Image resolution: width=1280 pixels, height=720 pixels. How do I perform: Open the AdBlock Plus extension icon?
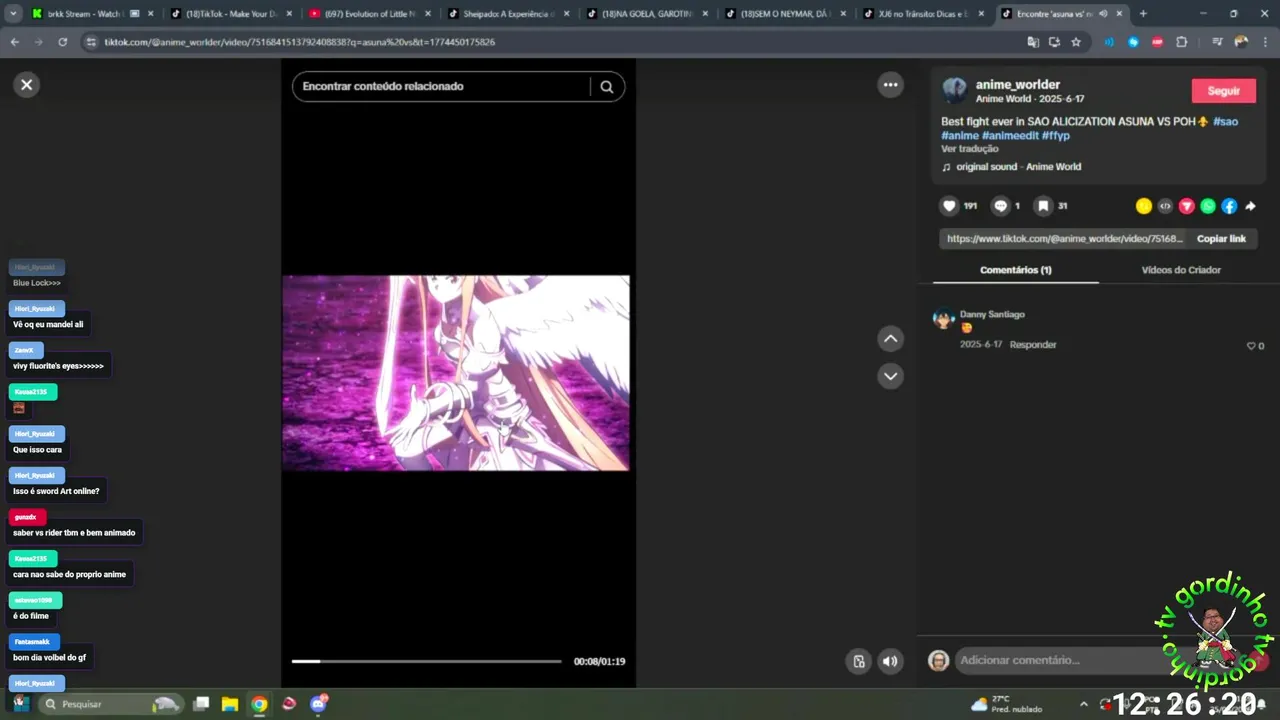(1157, 42)
